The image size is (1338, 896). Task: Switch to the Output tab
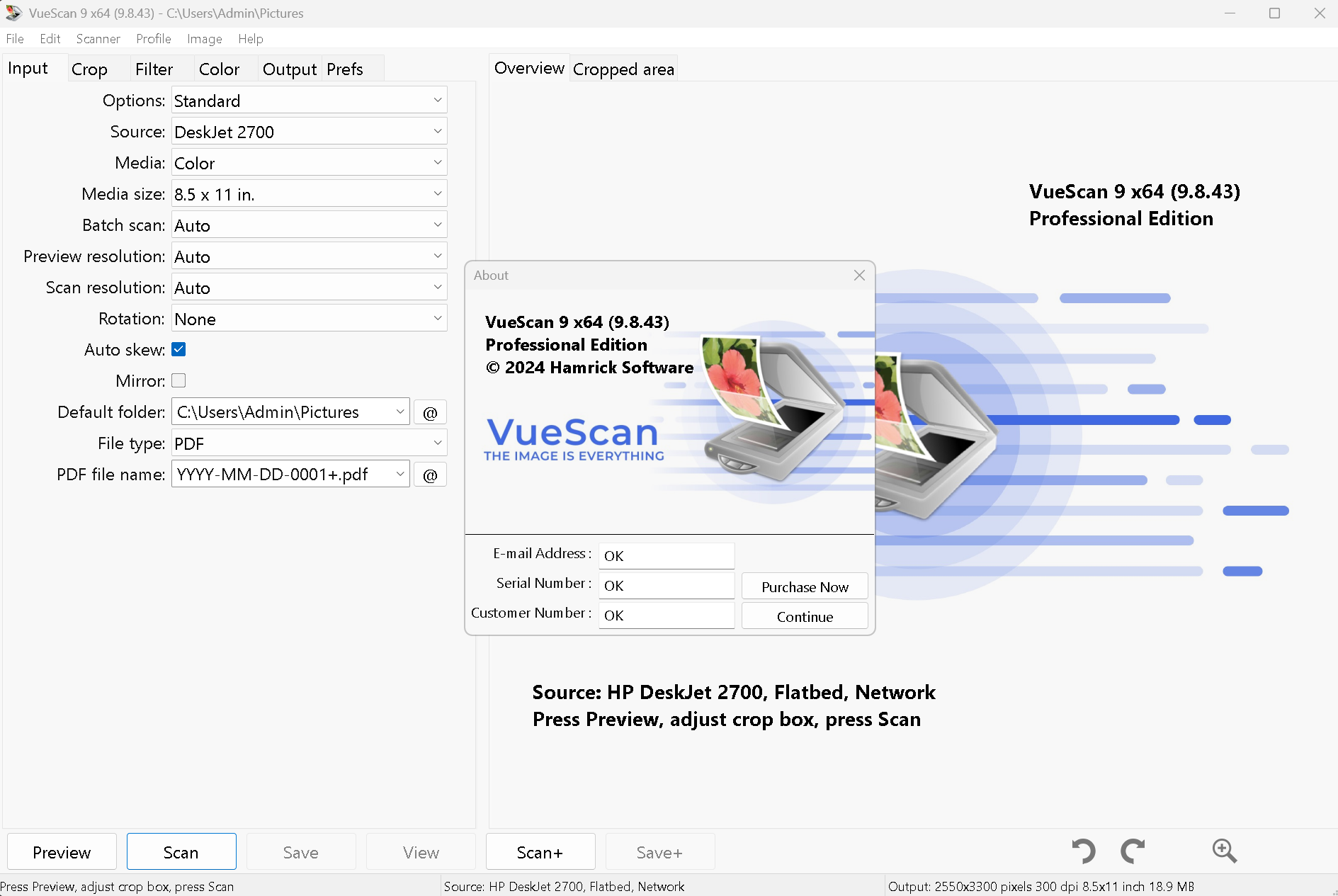[x=290, y=69]
